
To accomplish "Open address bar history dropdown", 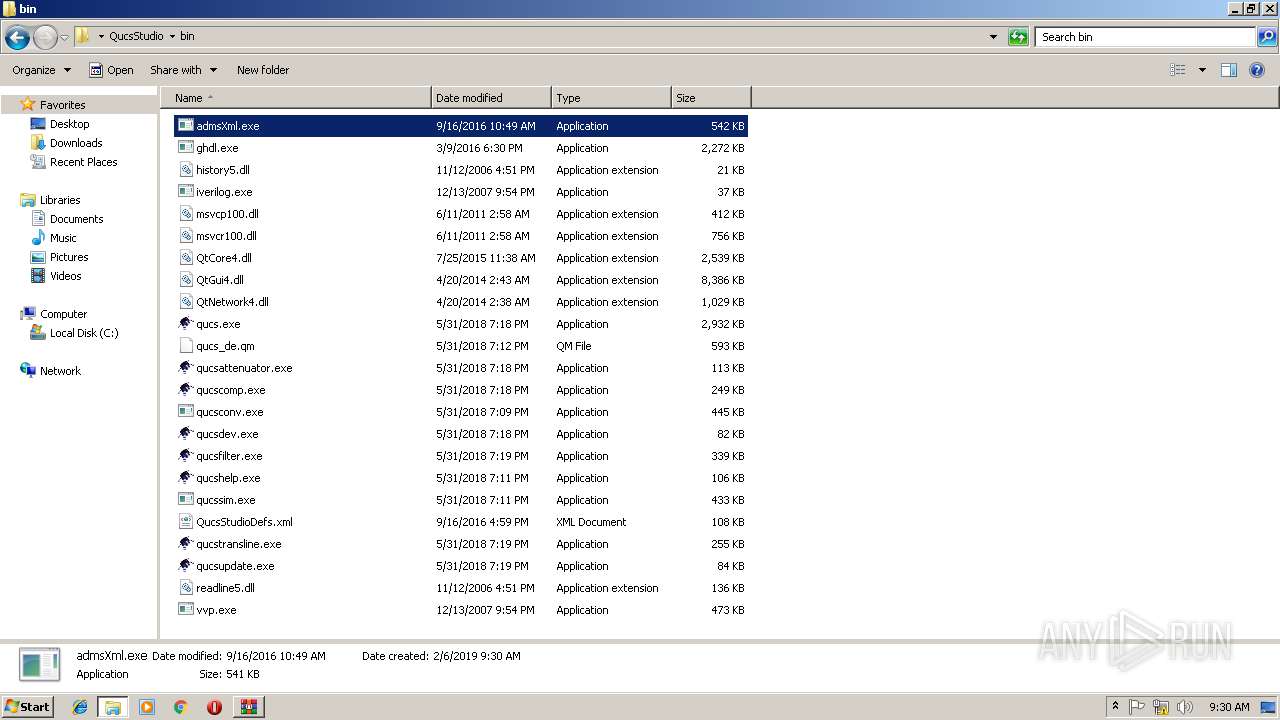I will coord(993,37).
